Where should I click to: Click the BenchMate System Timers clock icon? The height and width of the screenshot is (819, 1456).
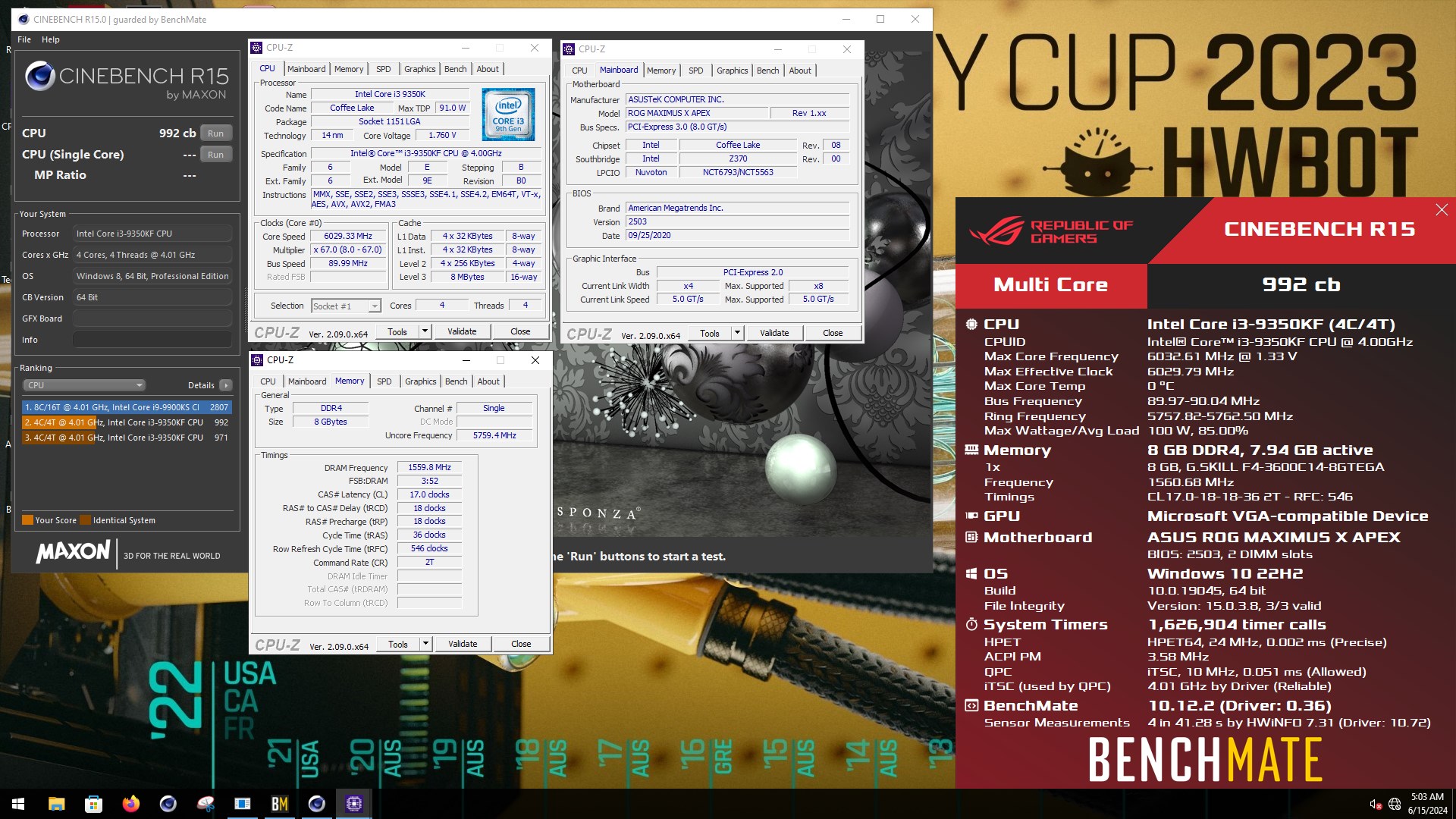coord(971,625)
